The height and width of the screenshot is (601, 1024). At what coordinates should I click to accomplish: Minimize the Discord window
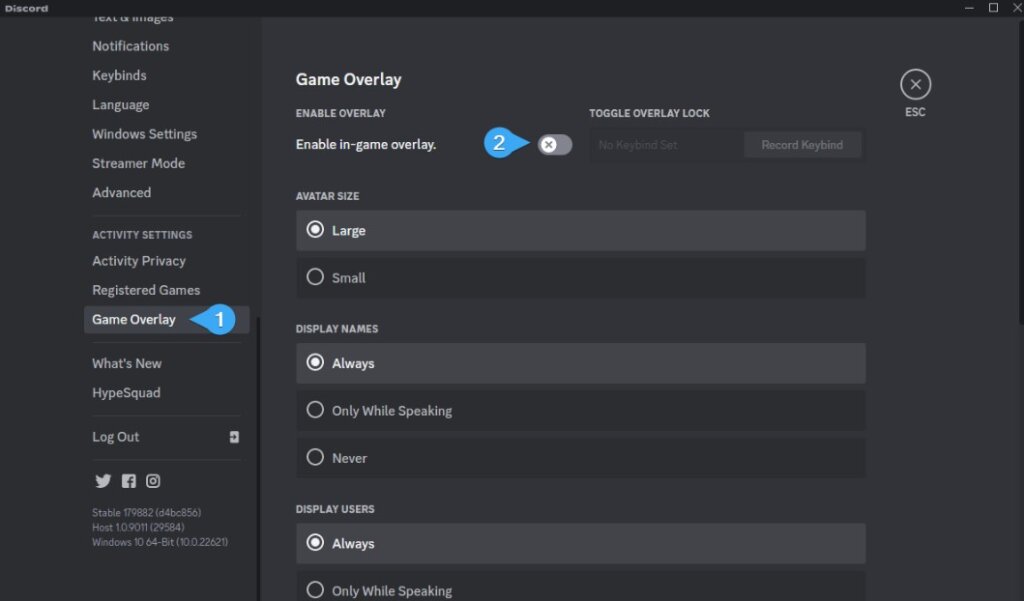(969, 8)
